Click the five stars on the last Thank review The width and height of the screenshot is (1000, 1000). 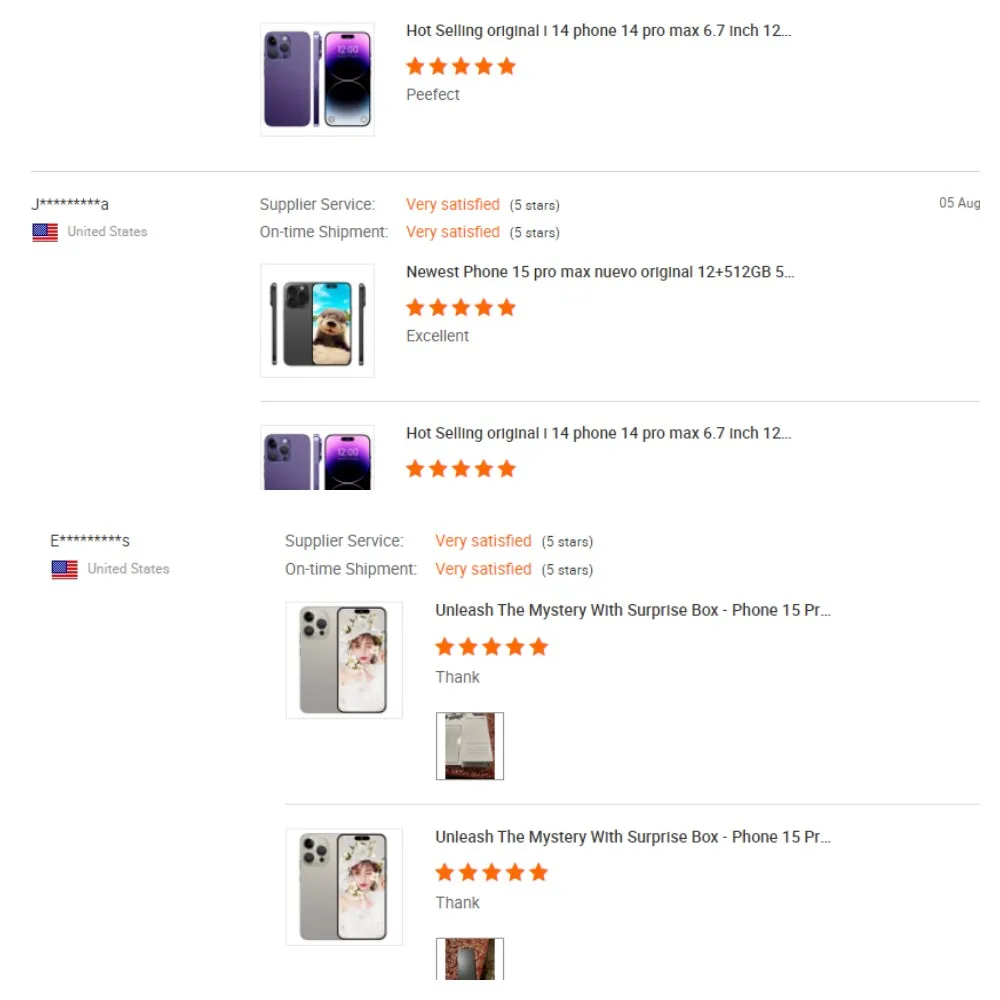pyautogui.click(x=491, y=873)
